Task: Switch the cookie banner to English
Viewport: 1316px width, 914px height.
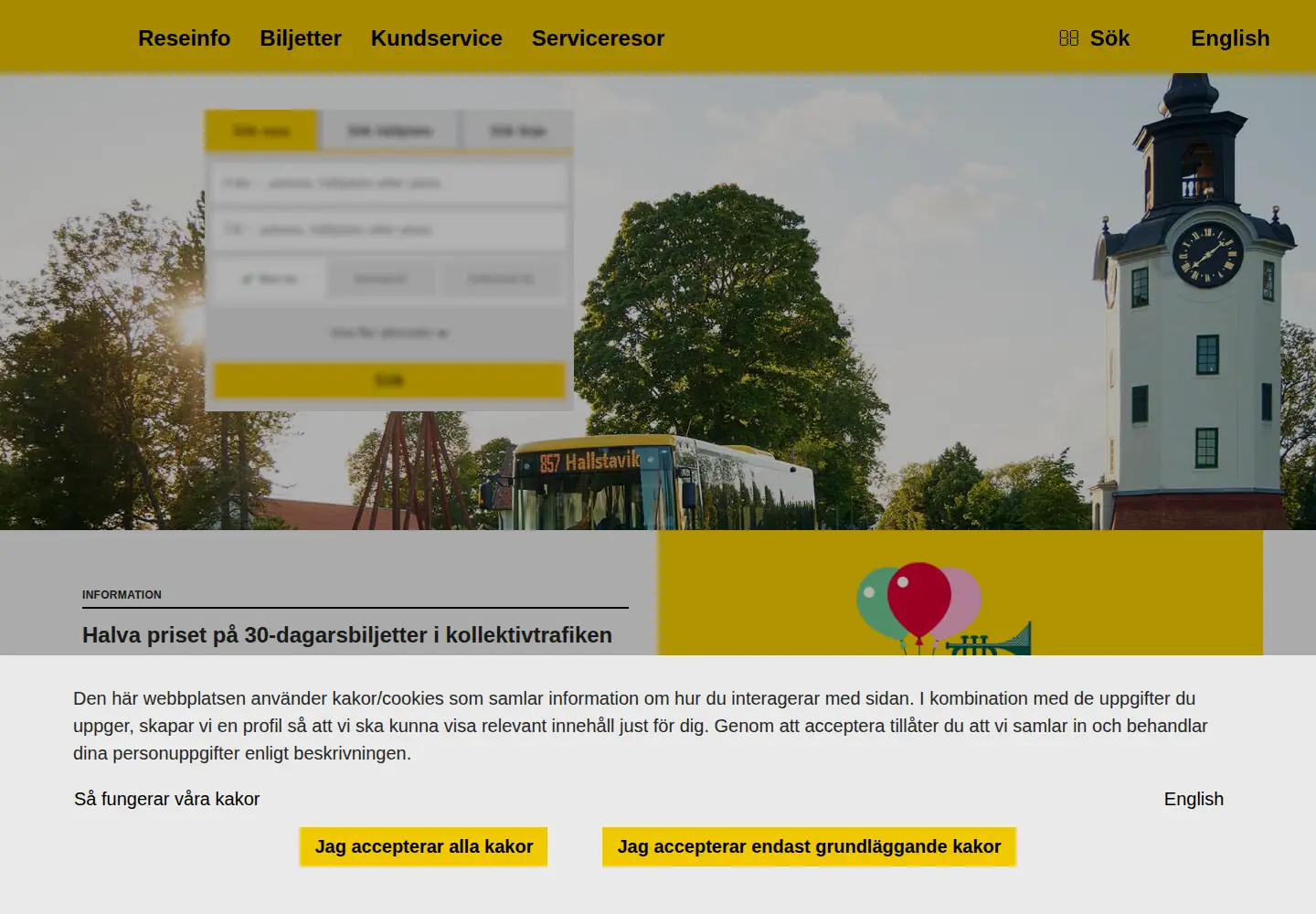Action: pyautogui.click(x=1194, y=799)
